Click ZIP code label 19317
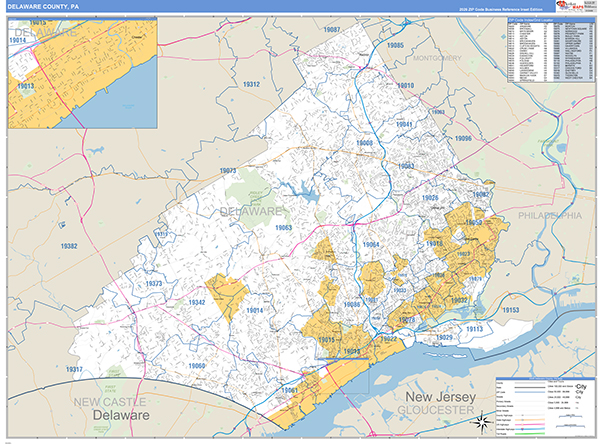The height and width of the screenshot is (444, 600). click(74, 369)
